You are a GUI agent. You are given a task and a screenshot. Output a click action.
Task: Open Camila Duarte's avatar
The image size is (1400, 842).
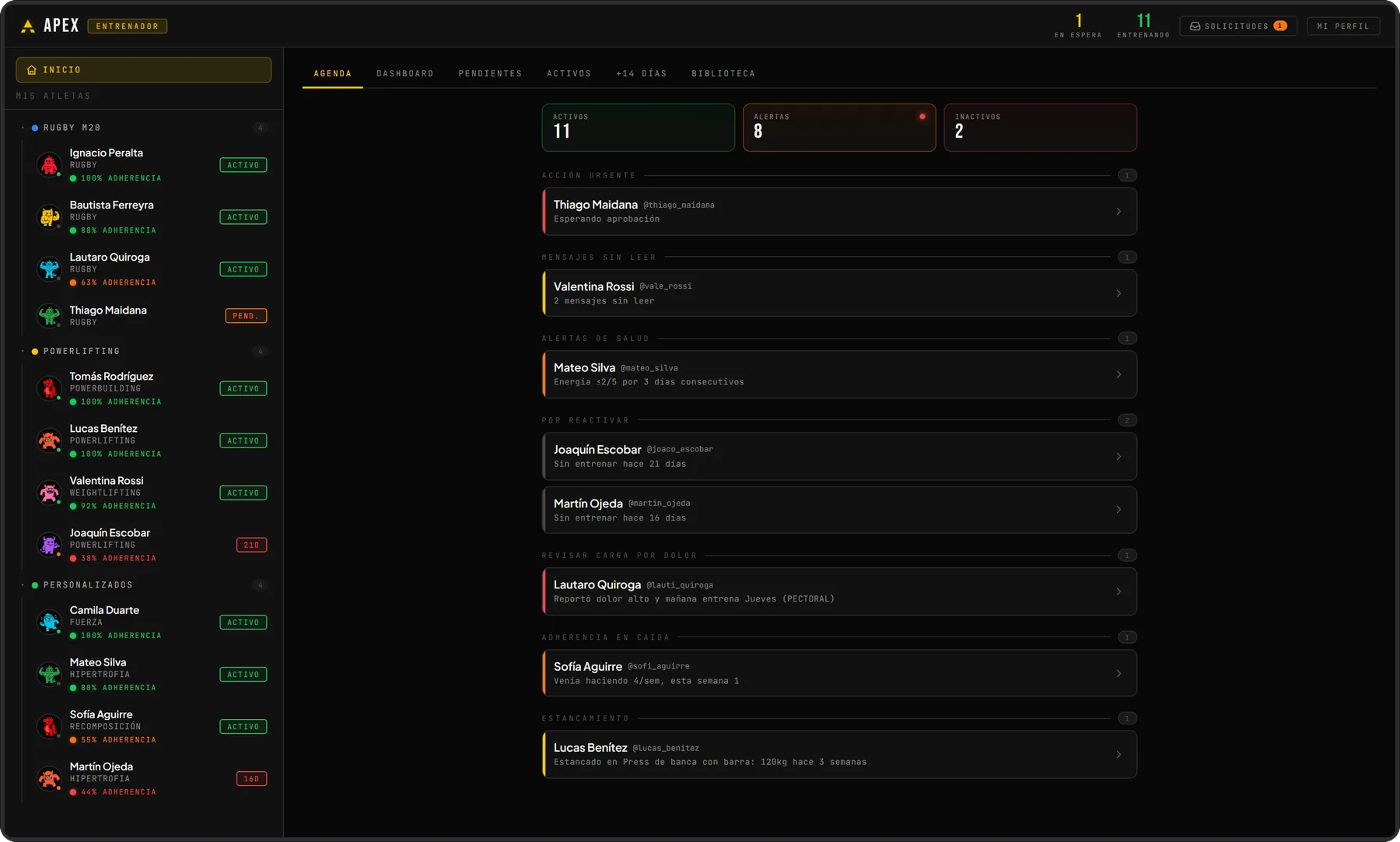click(x=49, y=623)
